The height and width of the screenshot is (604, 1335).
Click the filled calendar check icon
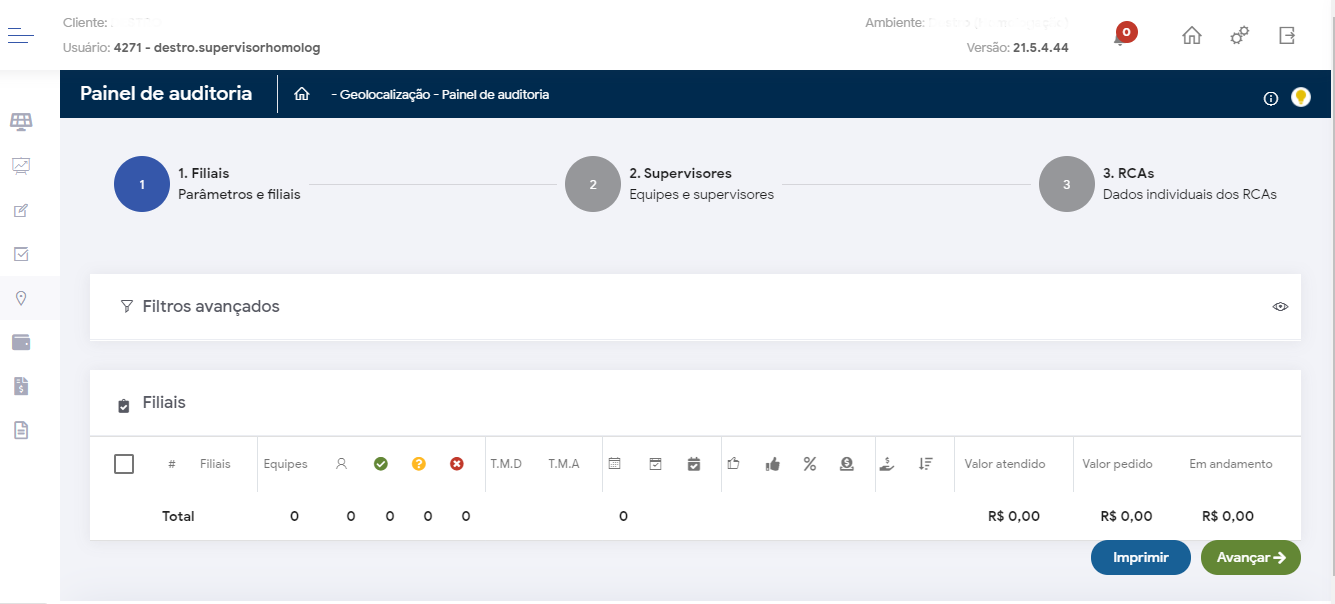(694, 464)
